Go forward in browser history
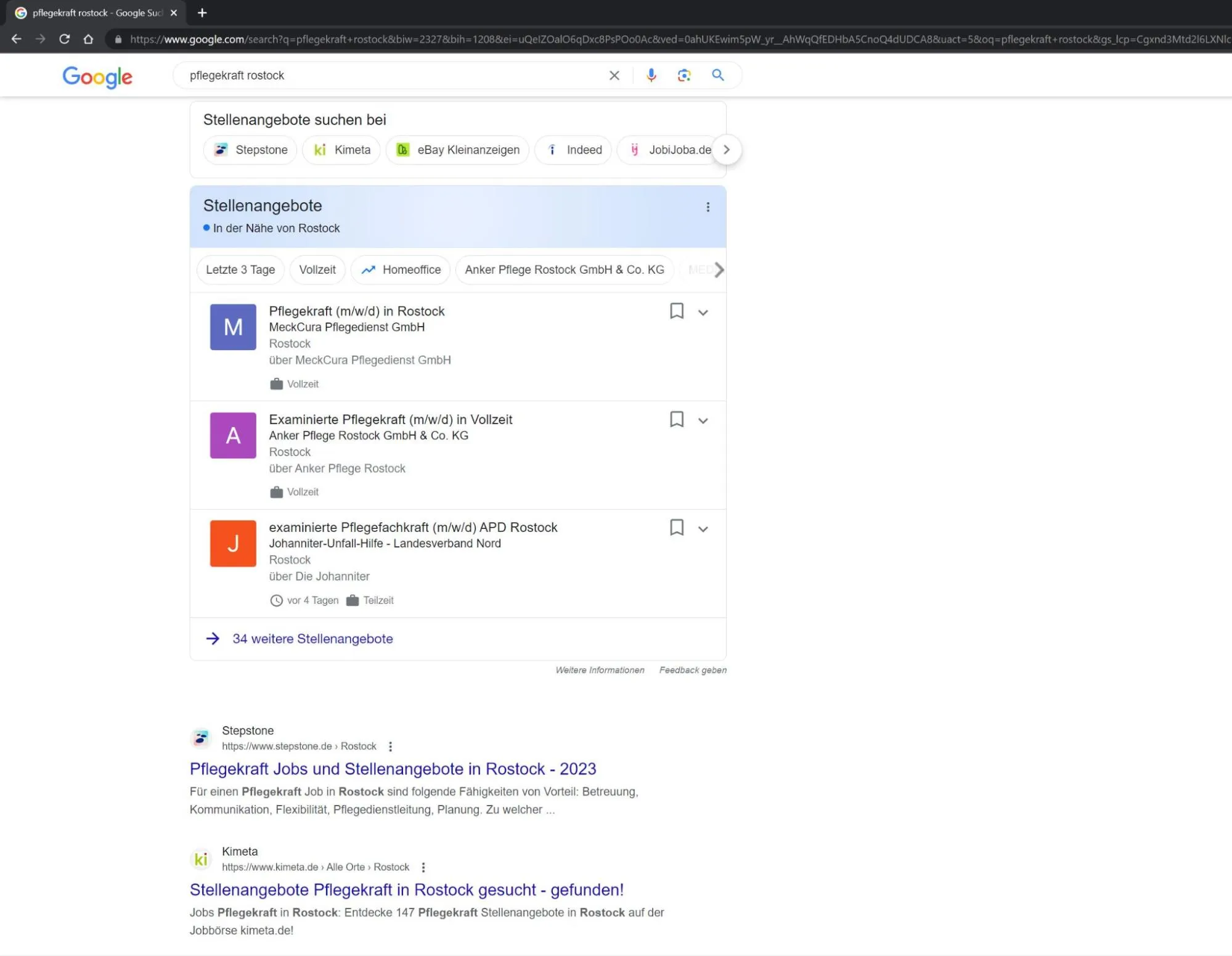The width and height of the screenshot is (1232, 956). pyautogui.click(x=41, y=39)
